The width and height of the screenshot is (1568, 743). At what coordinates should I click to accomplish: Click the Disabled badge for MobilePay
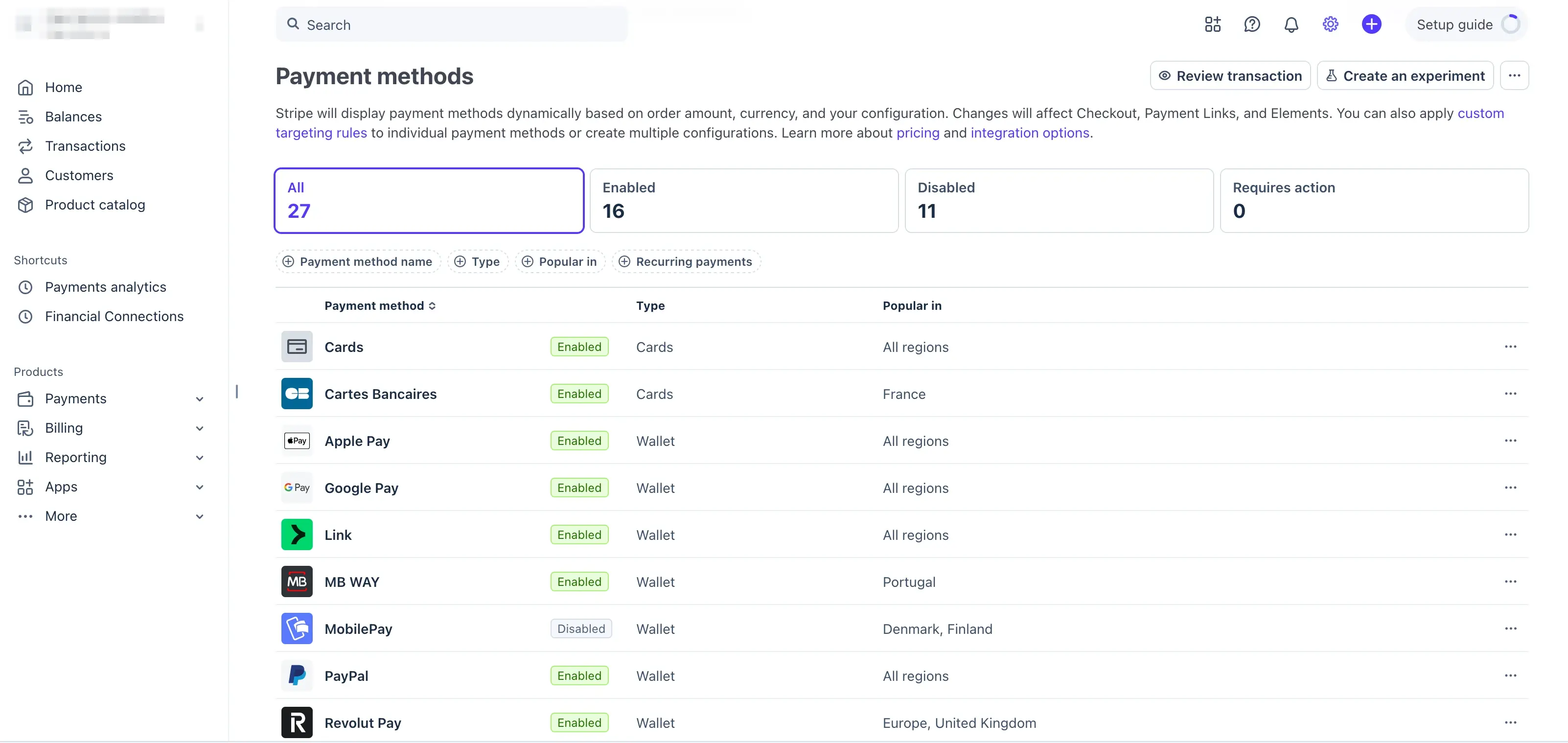[x=581, y=628]
